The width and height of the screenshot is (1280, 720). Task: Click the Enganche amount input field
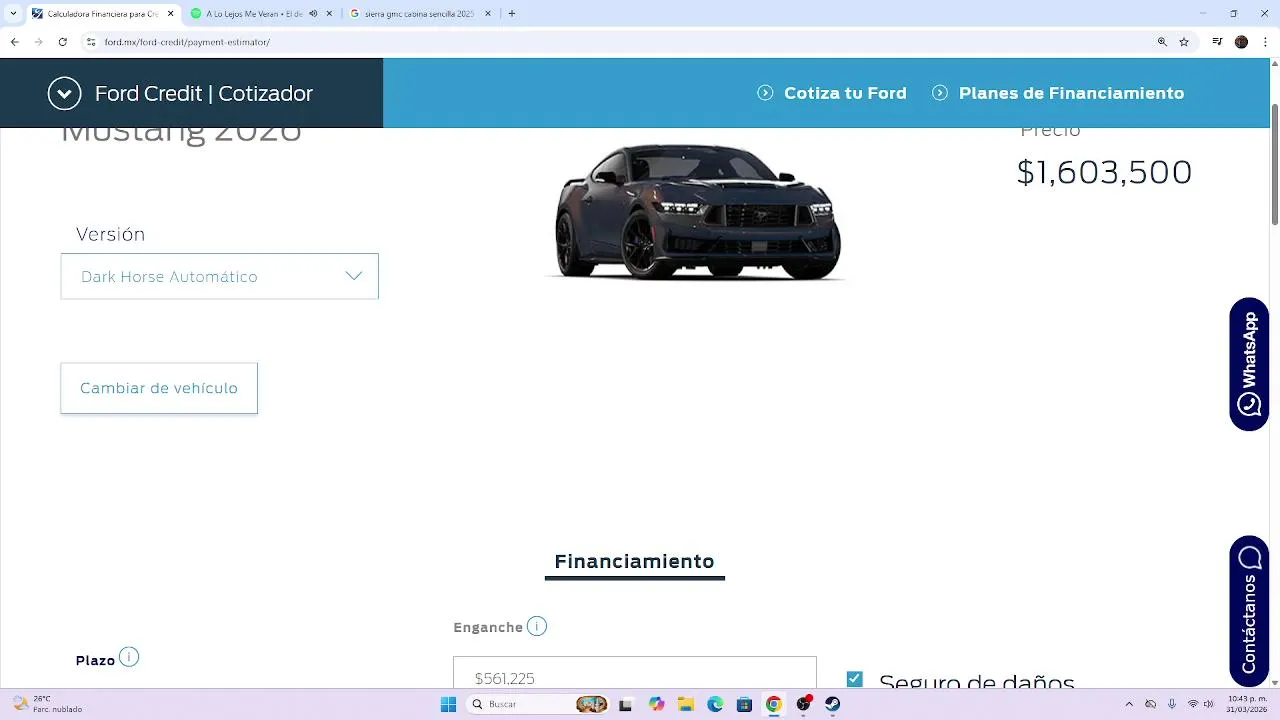coord(635,673)
